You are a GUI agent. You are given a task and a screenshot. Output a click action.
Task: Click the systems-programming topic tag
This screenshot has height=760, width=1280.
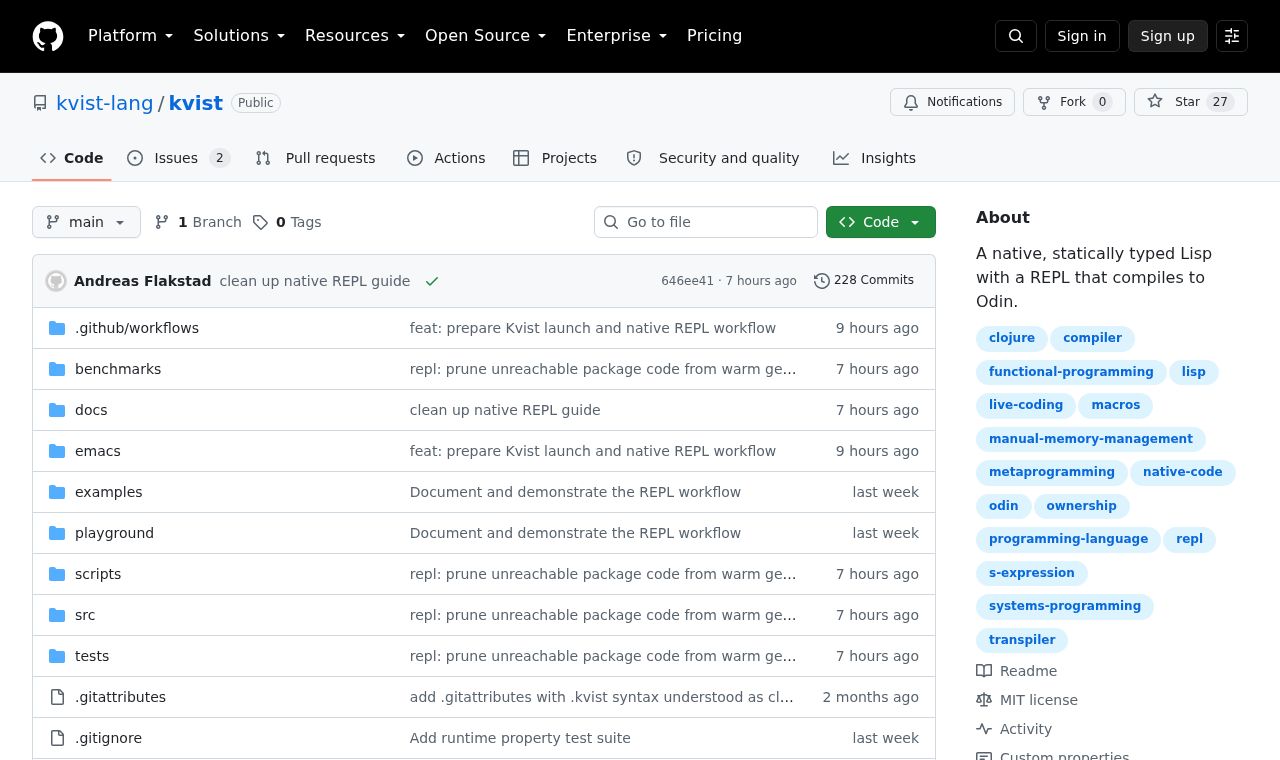pyautogui.click(x=1065, y=606)
